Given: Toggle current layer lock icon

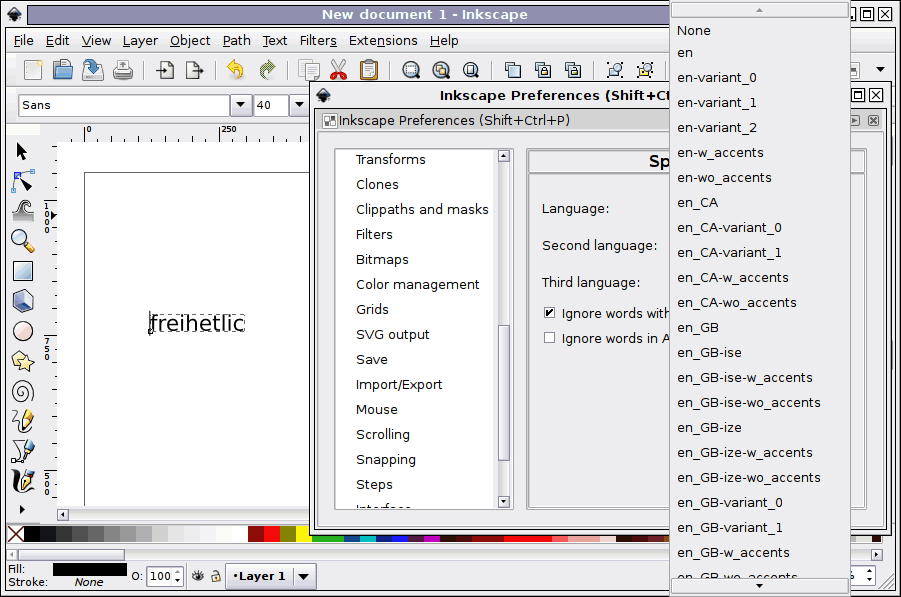Looking at the screenshot, I should point(215,576).
